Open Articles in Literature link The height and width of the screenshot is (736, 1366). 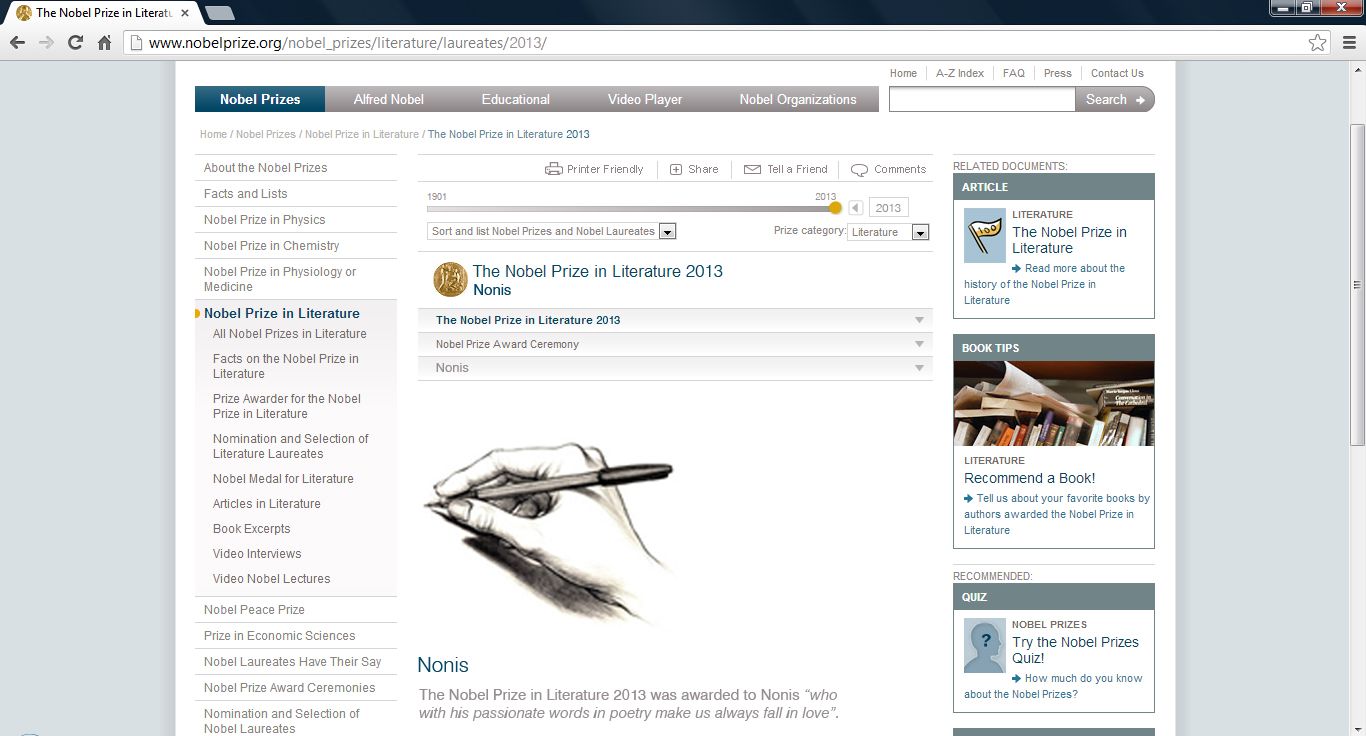(266, 504)
